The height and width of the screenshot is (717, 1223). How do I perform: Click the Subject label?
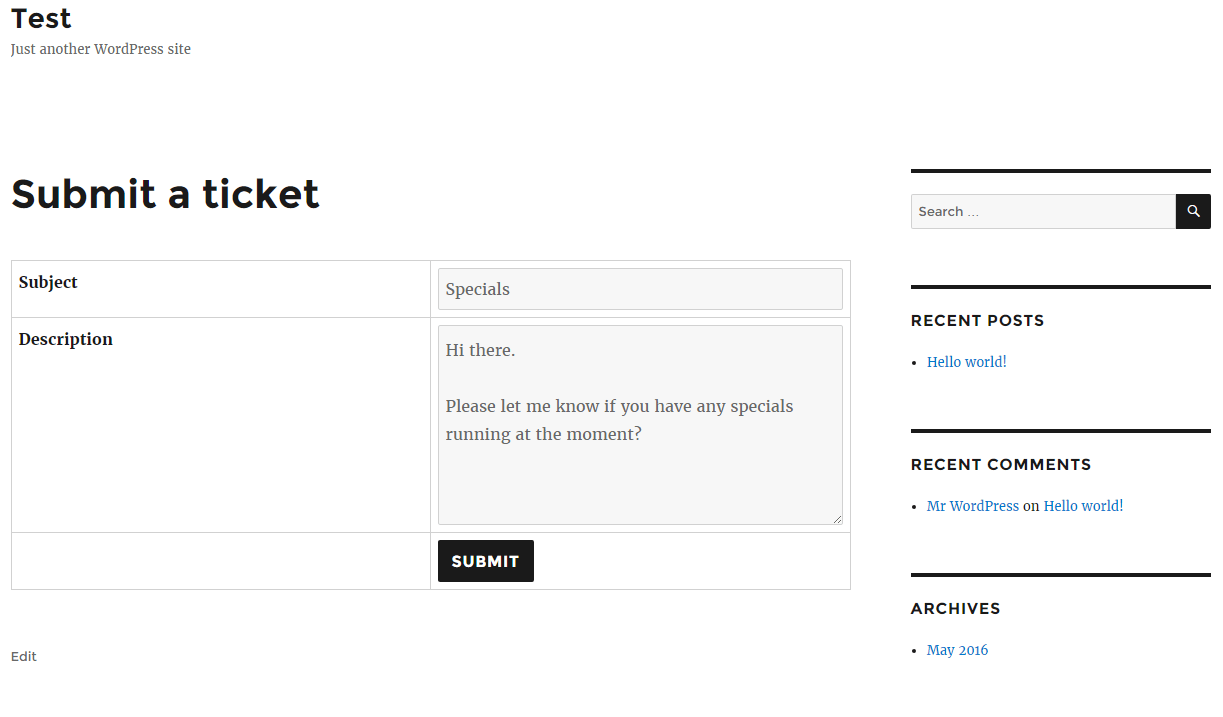[48, 282]
